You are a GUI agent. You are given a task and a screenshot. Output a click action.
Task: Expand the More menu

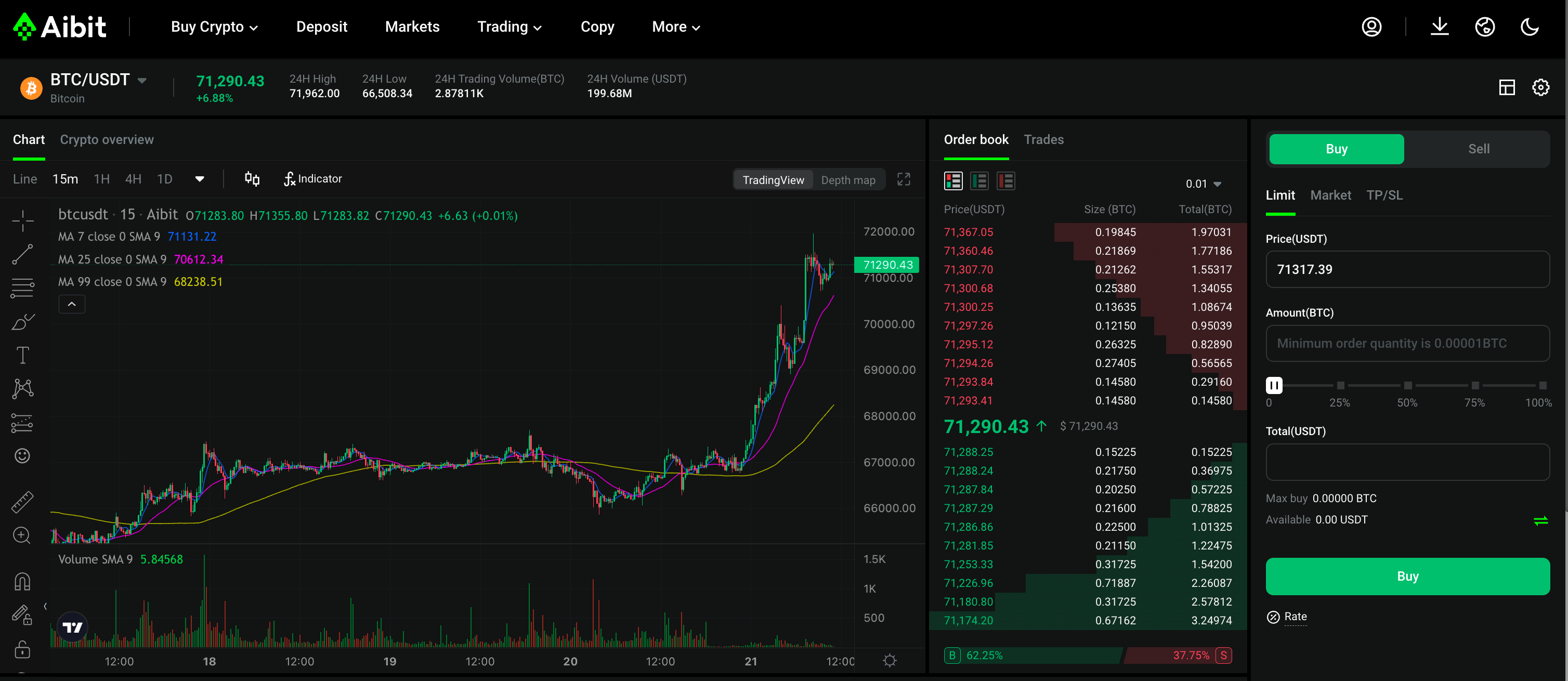click(676, 27)
